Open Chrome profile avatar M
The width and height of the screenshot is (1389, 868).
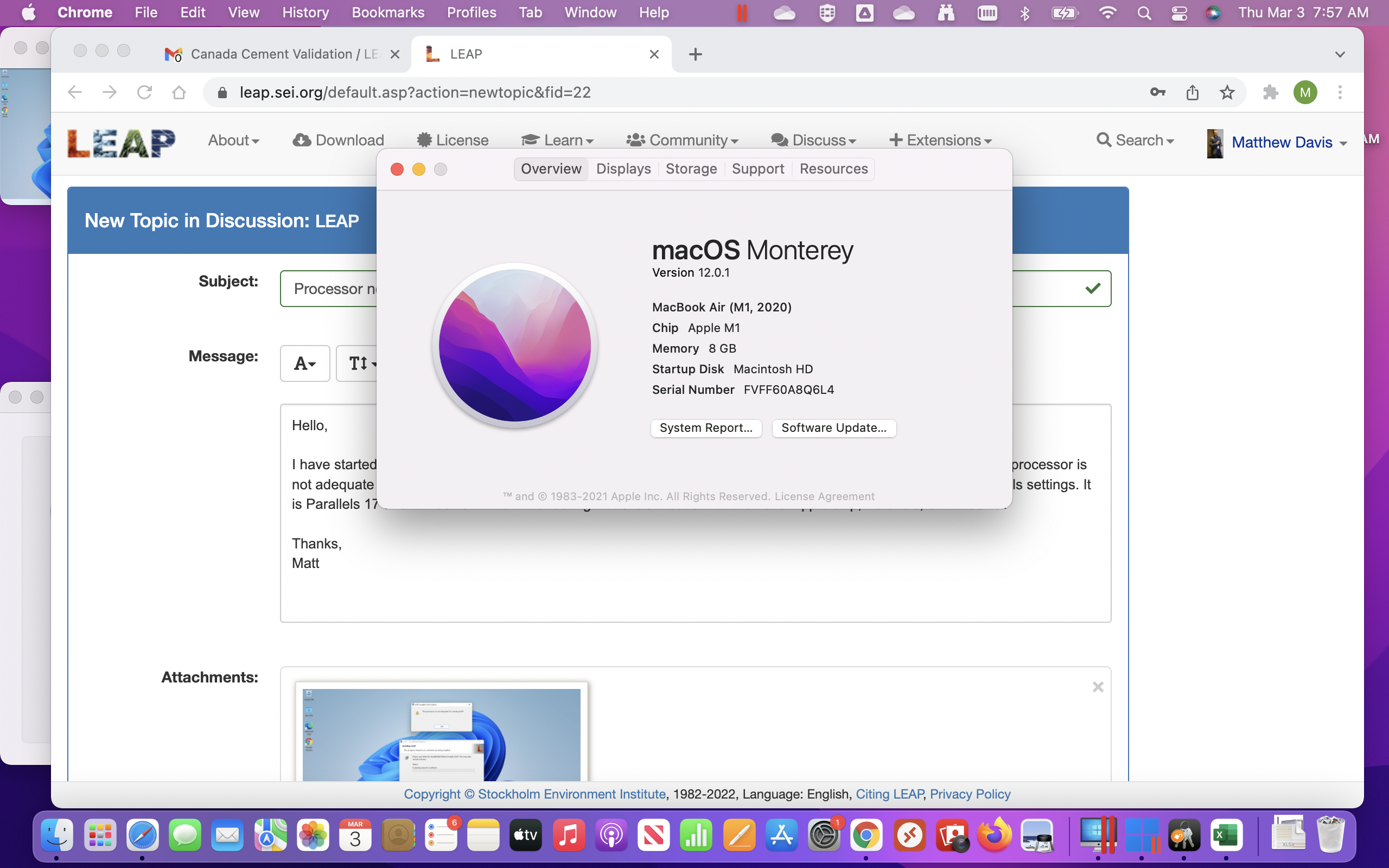(x=1305, y=92)
